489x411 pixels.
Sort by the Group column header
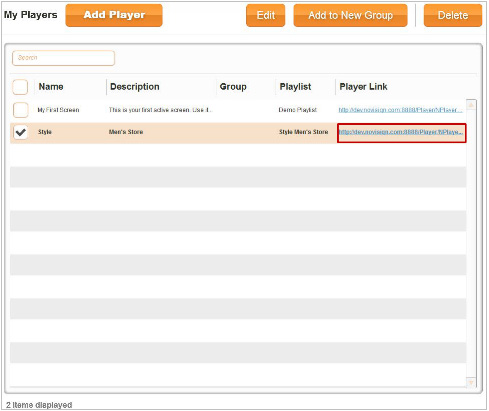233,87
